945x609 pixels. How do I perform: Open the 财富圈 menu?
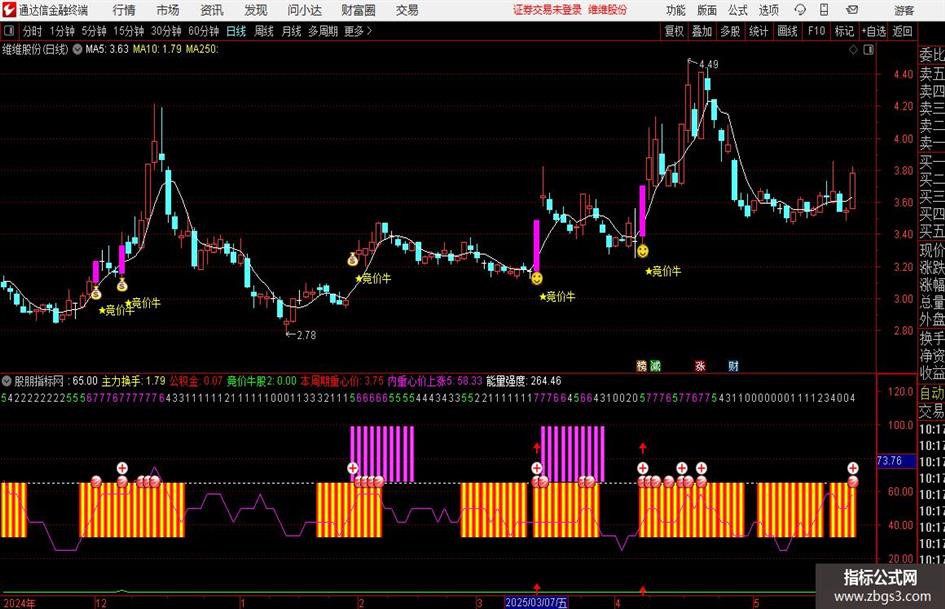(358, 10)
